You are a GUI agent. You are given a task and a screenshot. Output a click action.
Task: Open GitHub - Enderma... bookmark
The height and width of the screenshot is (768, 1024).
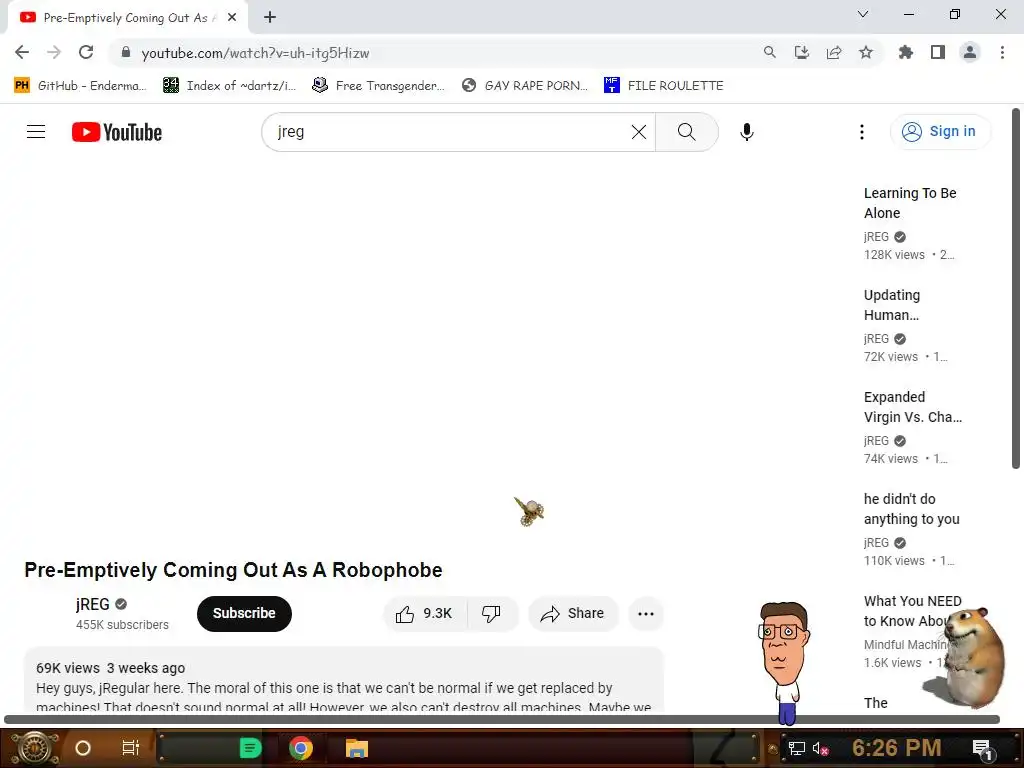[80, 86]
